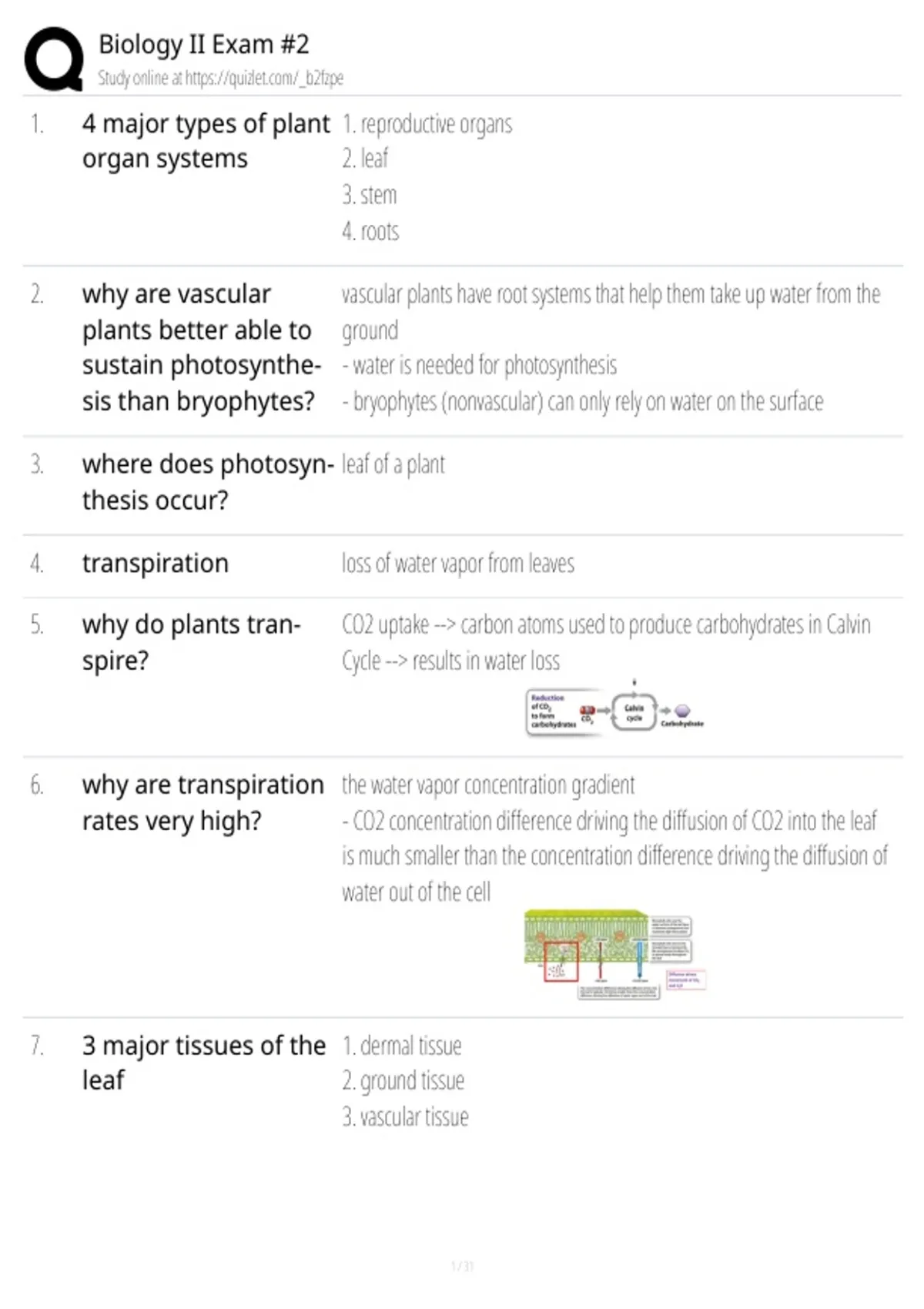This screenshot has width=924, height=1309.
Task: Click the "leaf of a plant" answer
Action: point(393,464)
